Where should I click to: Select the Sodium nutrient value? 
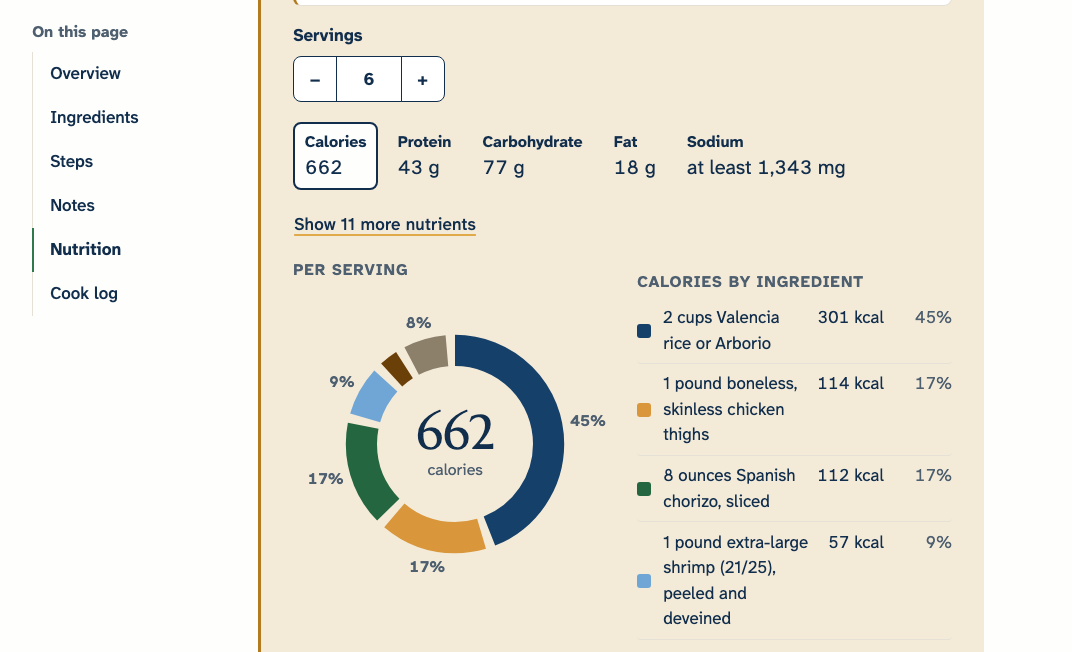coord(766,156)
